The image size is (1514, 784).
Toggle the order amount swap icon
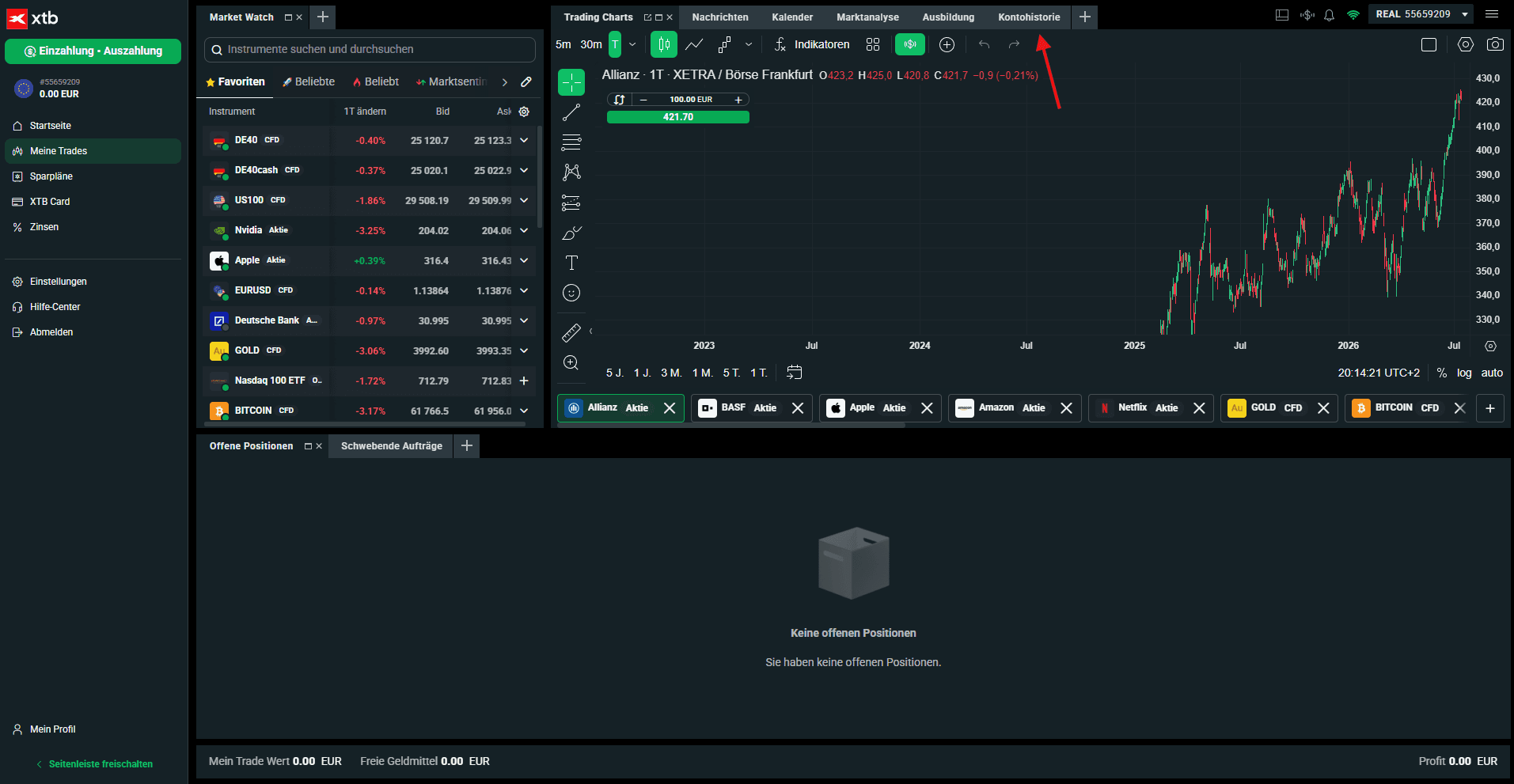pyautogui.click(x=619, y=100)
